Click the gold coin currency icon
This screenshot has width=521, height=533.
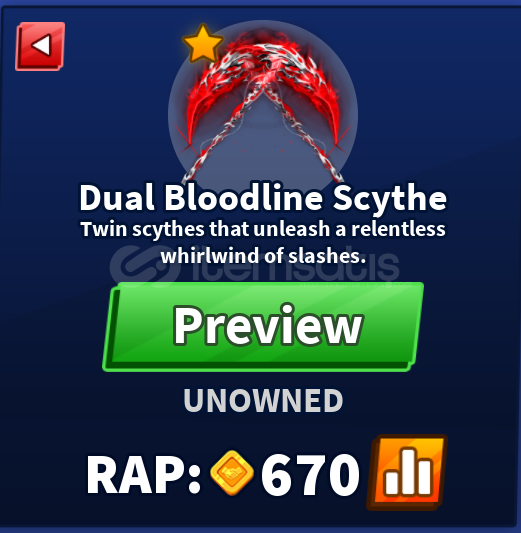pos(232,472)
